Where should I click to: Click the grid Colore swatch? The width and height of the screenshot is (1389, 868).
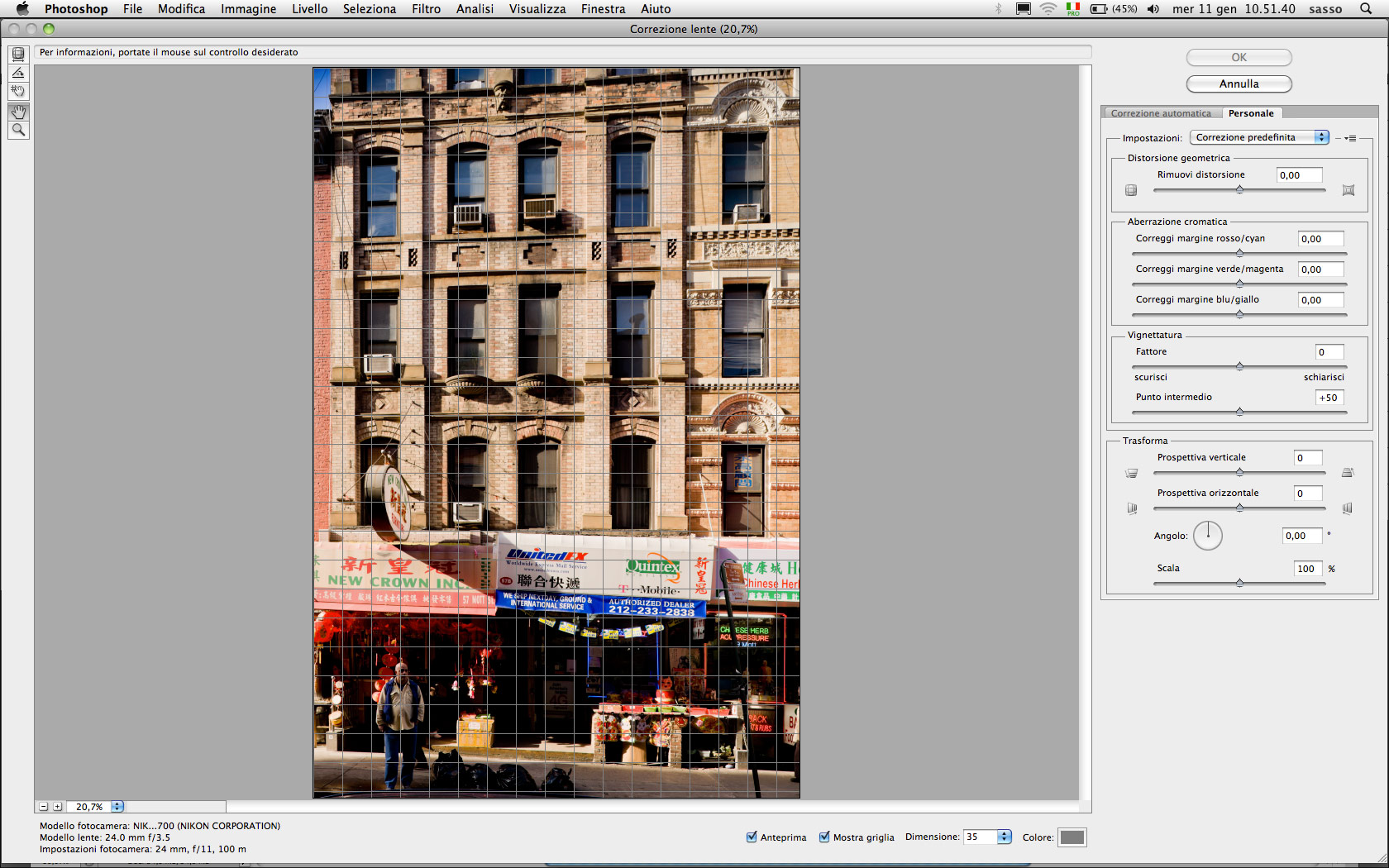(1072, 837)
